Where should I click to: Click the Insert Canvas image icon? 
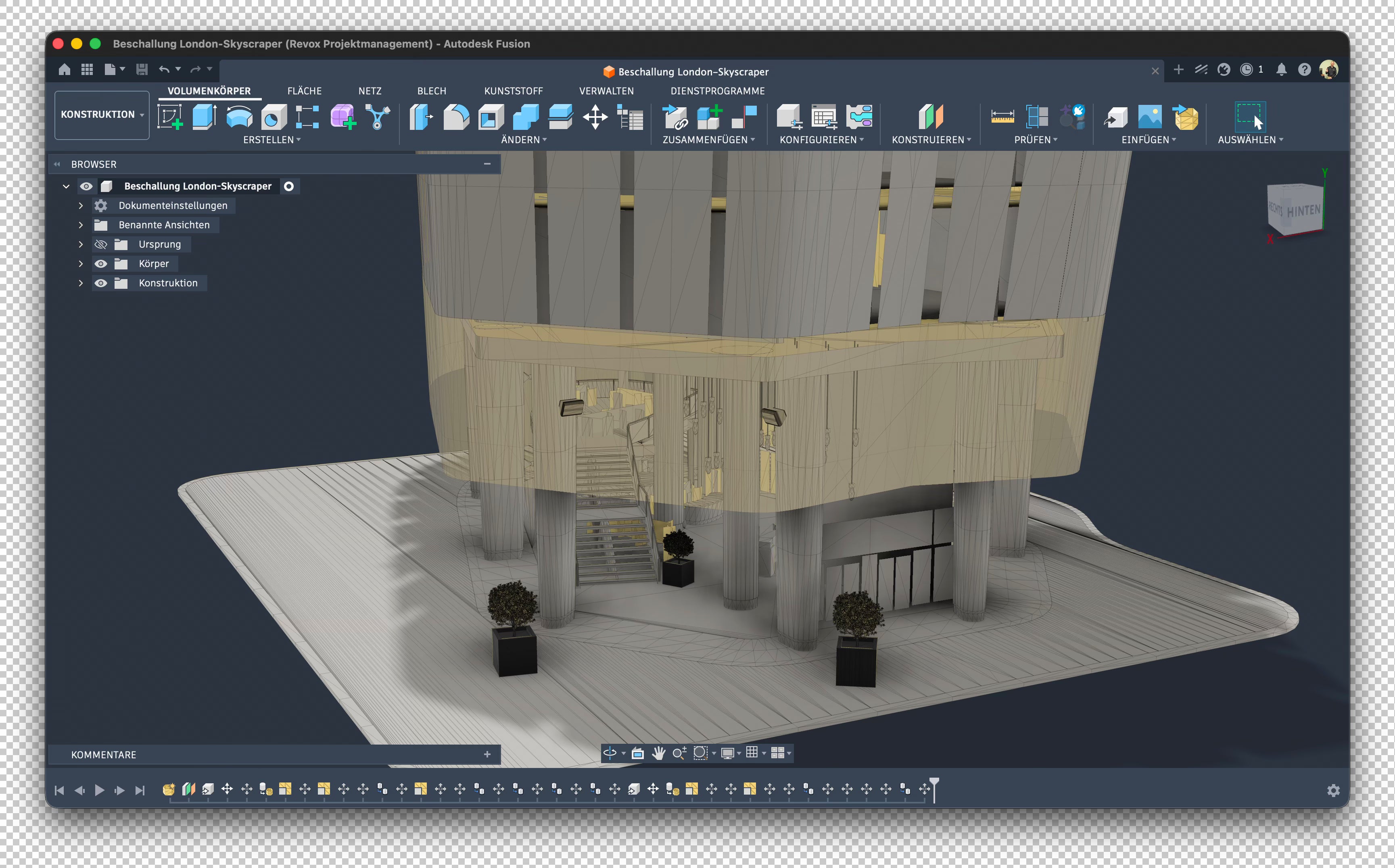[1150, 117]
